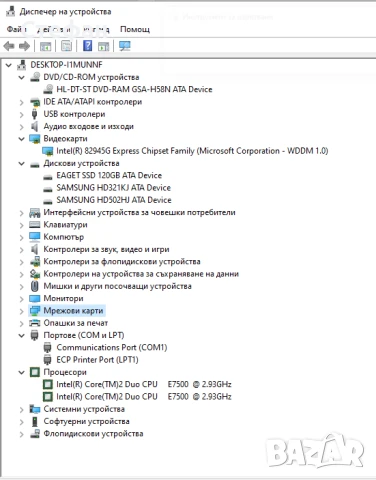
Task: Click the Системни устройства icon
Action: (x=35, y=409)
